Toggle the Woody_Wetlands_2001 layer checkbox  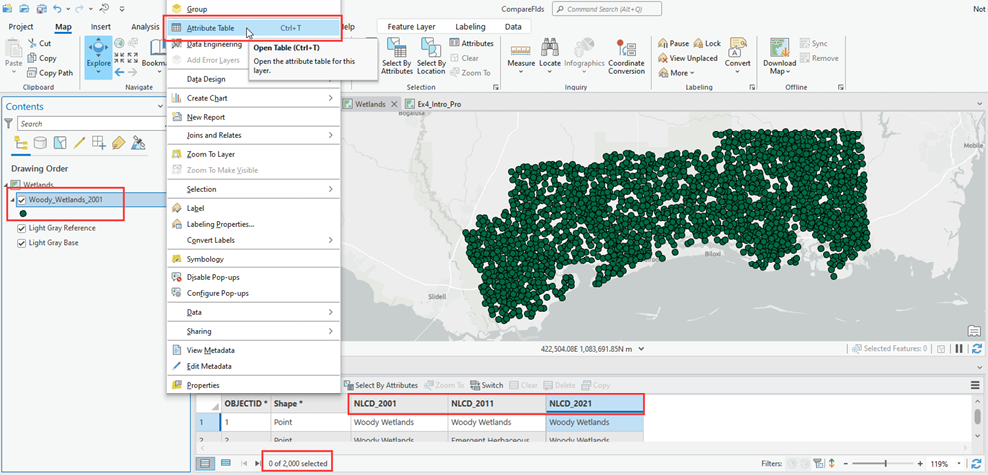pos(22,200)
